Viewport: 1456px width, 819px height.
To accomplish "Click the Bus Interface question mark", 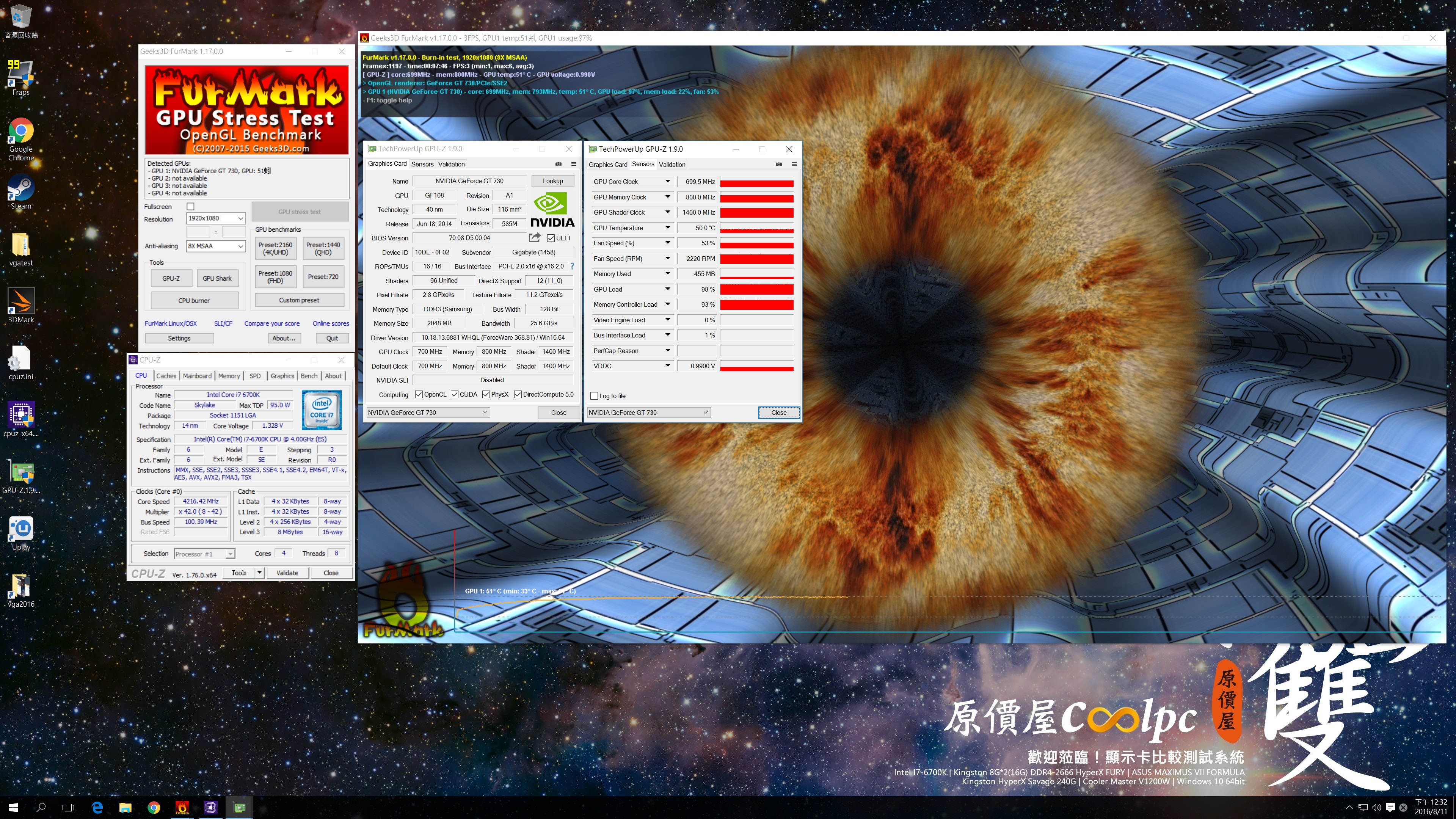I will tap(572, 266).
